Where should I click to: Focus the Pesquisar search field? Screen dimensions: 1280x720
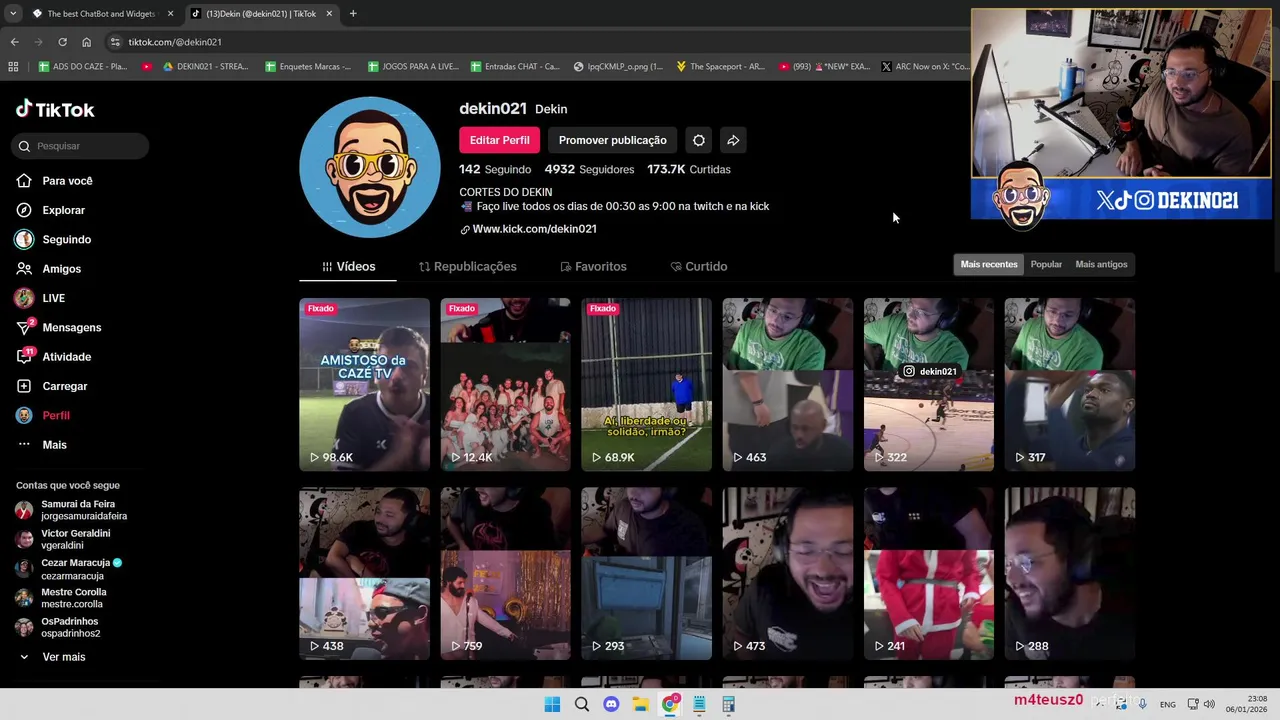tap(82, 146)
